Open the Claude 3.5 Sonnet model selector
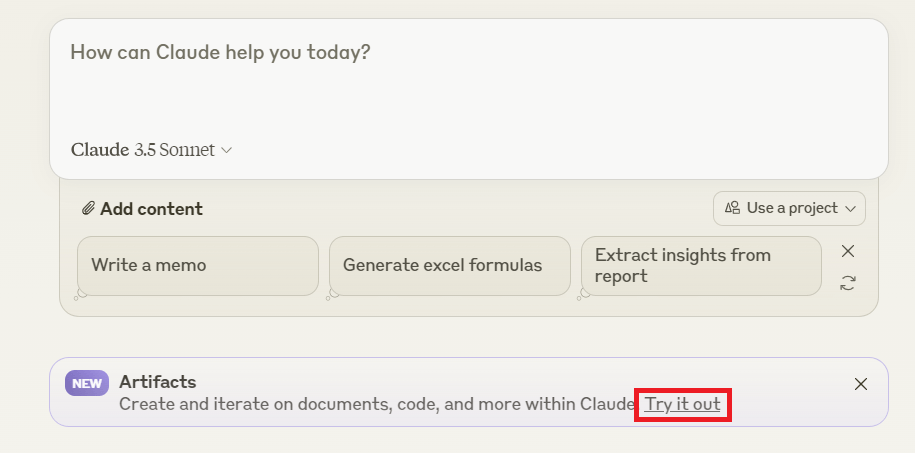The width and height of the screenshot is (915, 453). coord(152,150)
